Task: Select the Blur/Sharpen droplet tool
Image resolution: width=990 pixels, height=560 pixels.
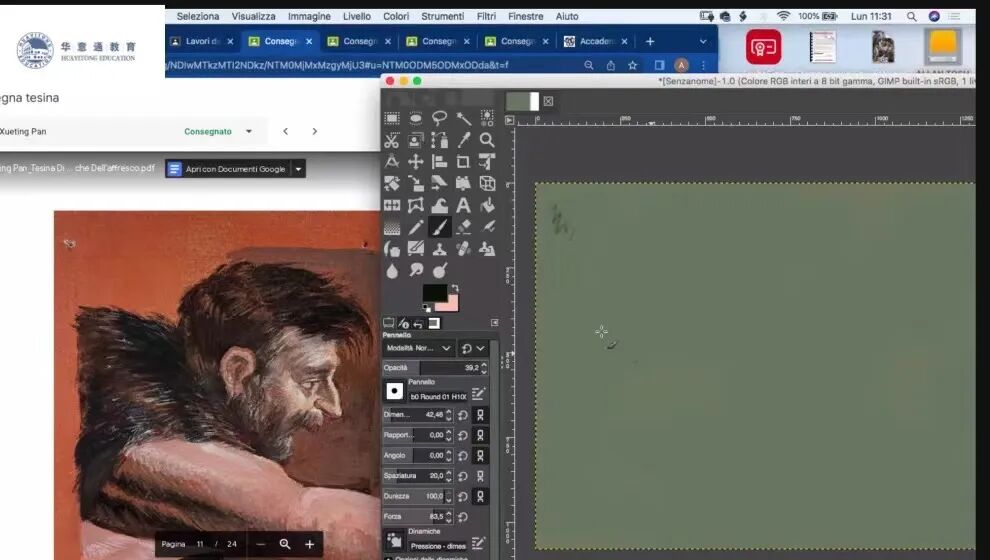Action: pyautogui.click(x=392, y=271)
